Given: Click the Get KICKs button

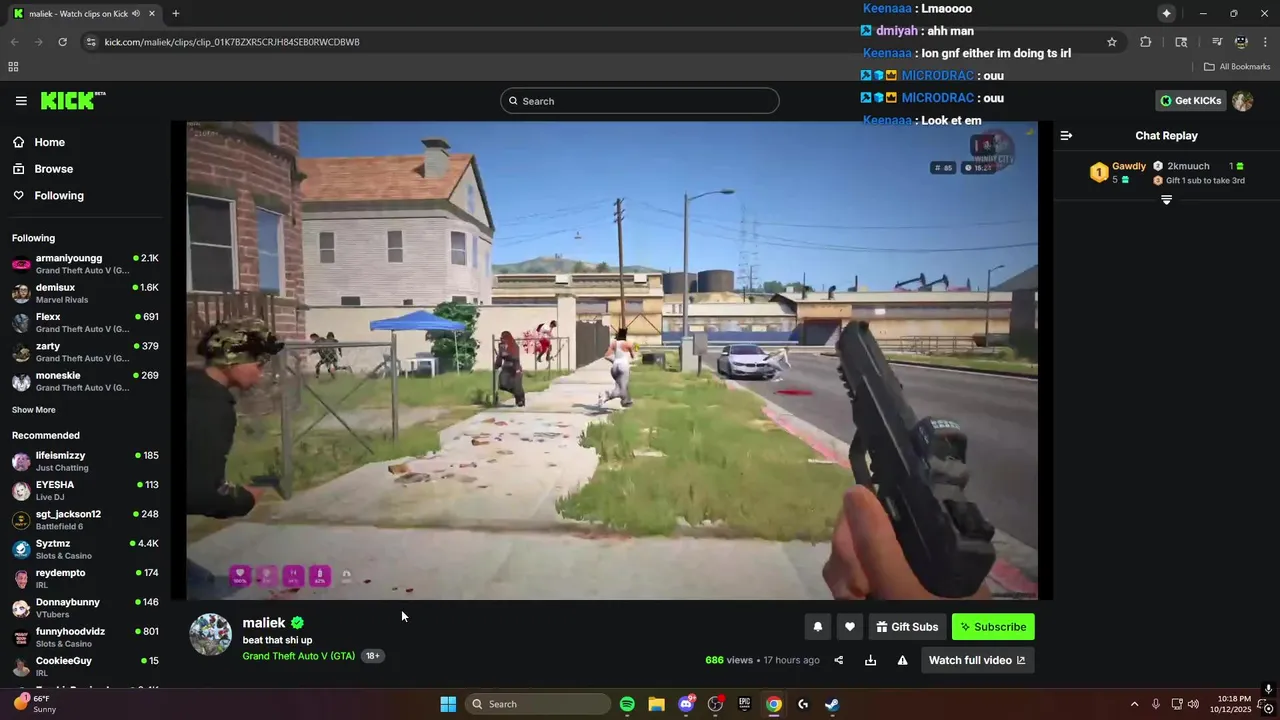Looking at the screenshot, I should point(1190,101).
